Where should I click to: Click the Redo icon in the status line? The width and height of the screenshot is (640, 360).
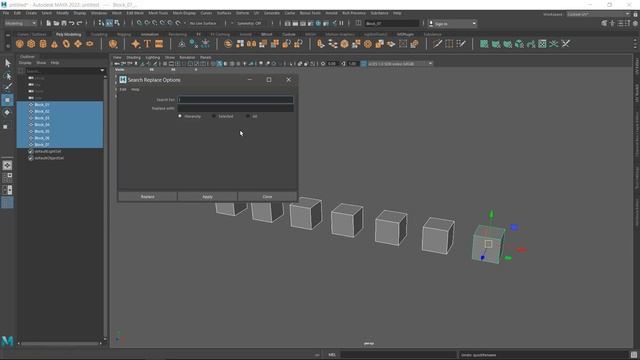pyautogui.click(x=79, y=23)
